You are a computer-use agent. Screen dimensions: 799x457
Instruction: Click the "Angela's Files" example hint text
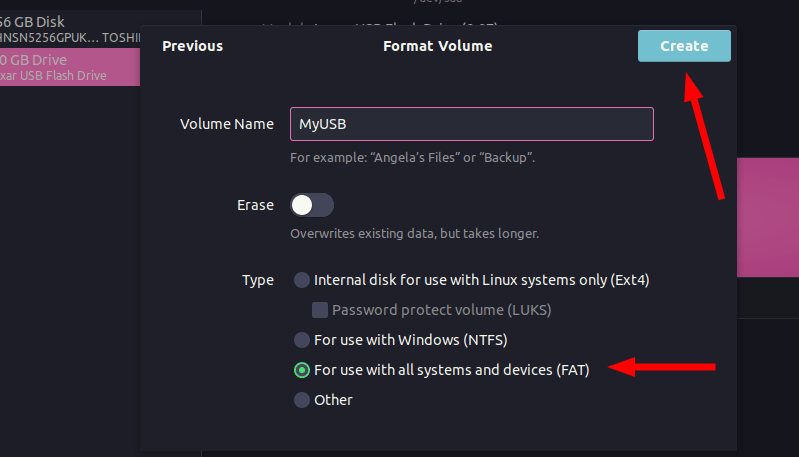click(412, 158)
